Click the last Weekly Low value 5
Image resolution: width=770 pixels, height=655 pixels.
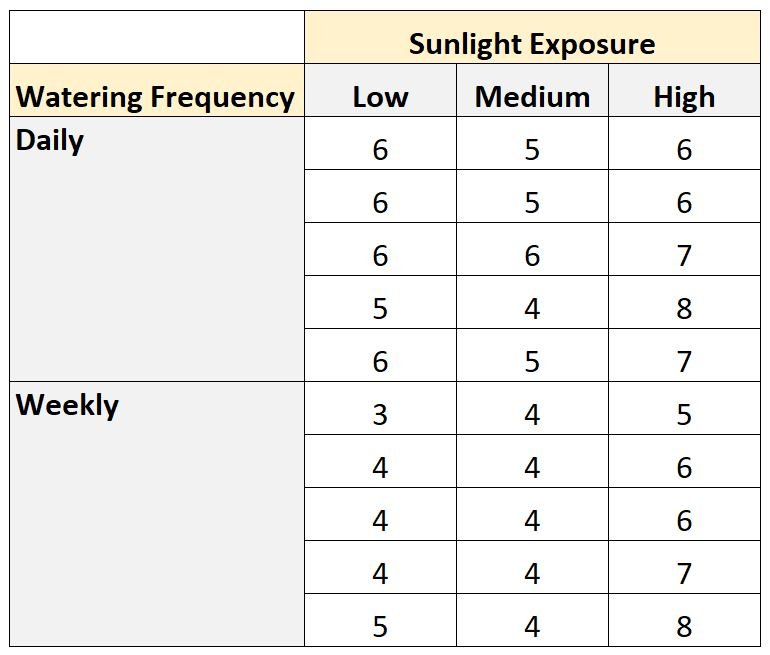pos(381,620)
